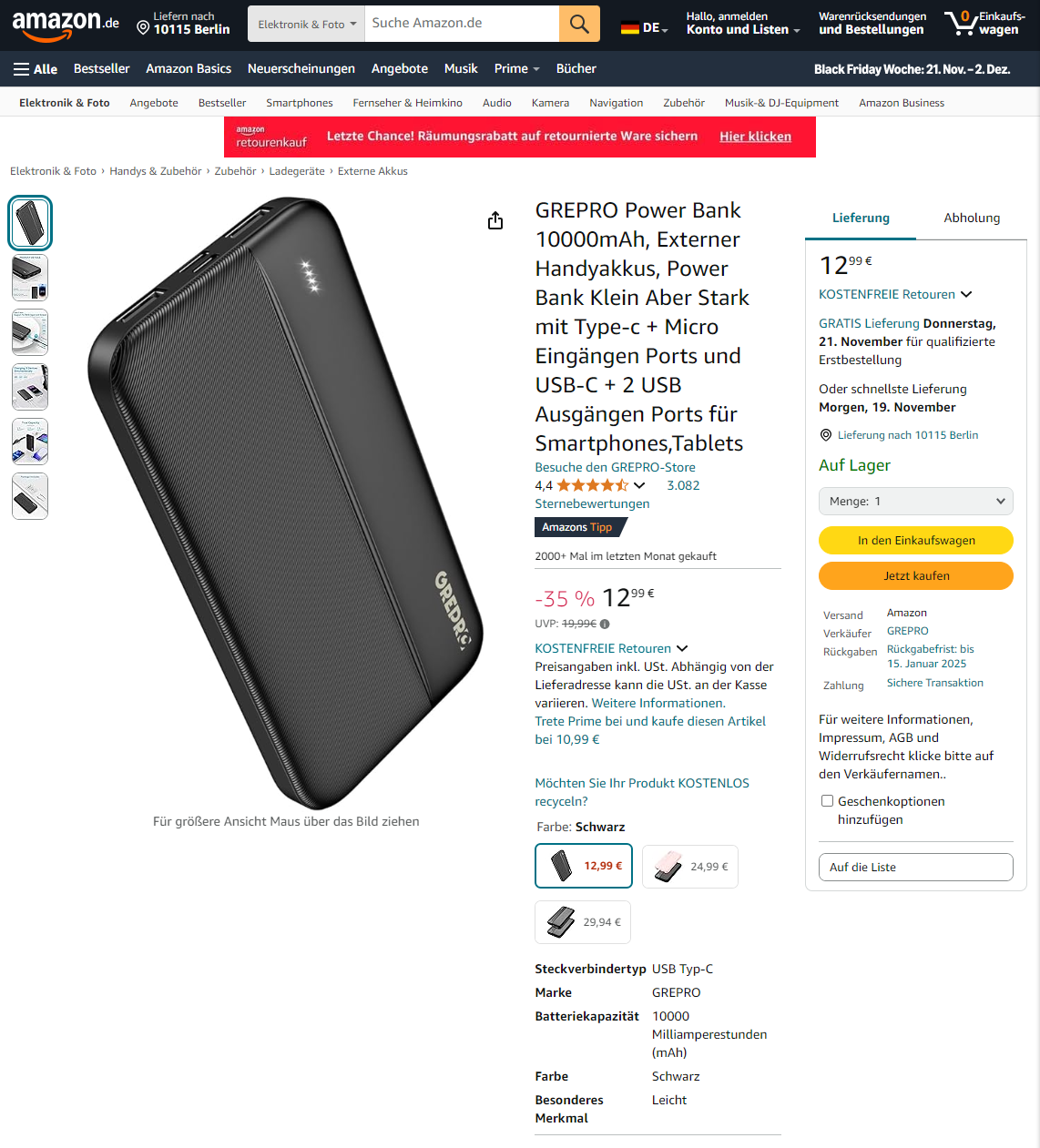Switch to the Abholung tab
Viewport: 1040px width, 1148px height.
tap(972, 218)
